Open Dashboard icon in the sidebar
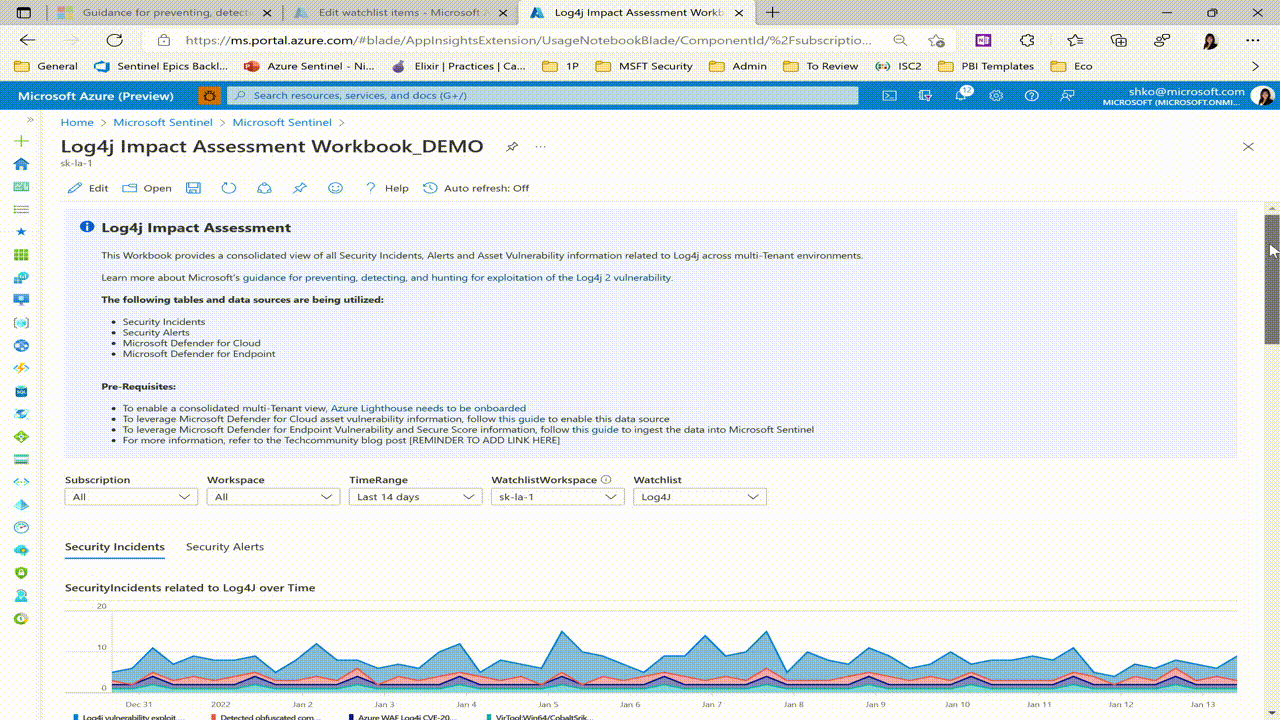Image resolution: width=1280 pixels, height=720 pixels. [x=21, y=187]
